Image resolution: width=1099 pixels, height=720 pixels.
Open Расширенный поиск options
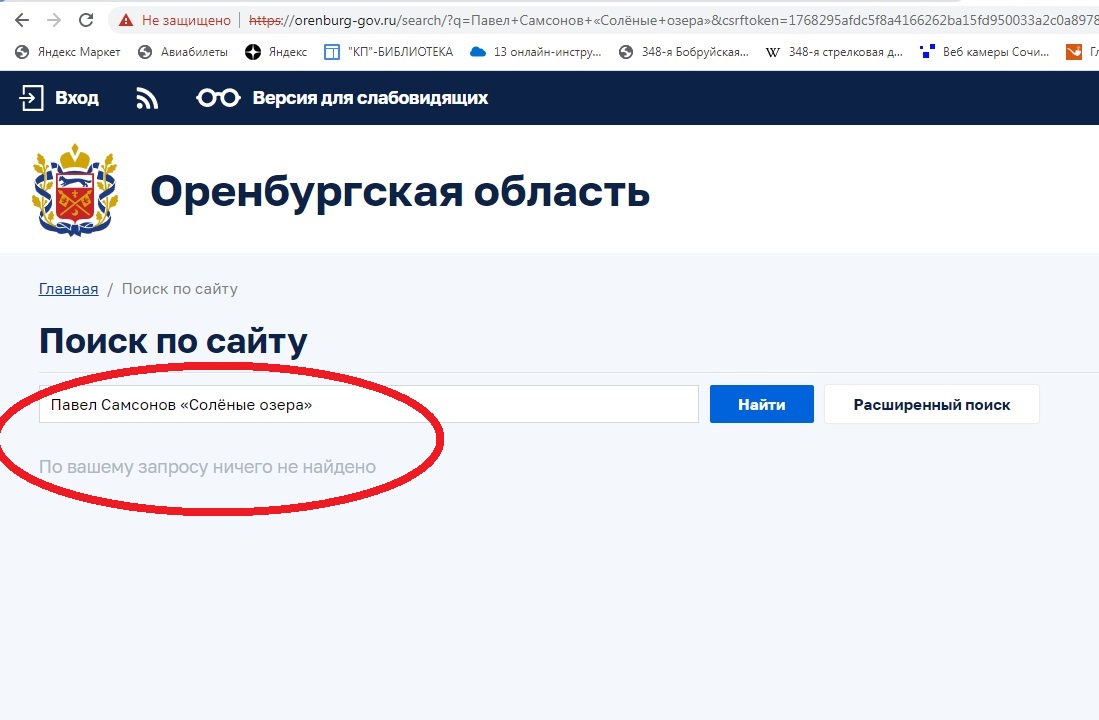(931, 405)
